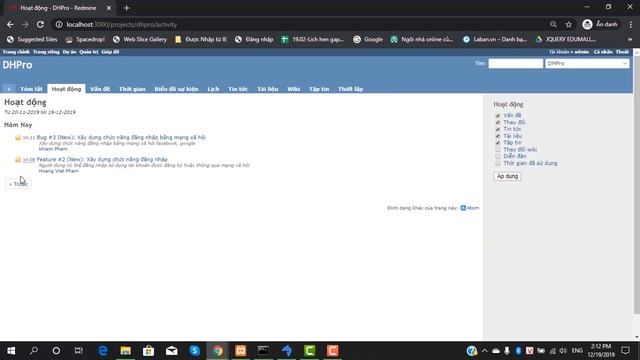Open the Thiết lập tab
Screen dimensions: 640x360
pos(351,89)
